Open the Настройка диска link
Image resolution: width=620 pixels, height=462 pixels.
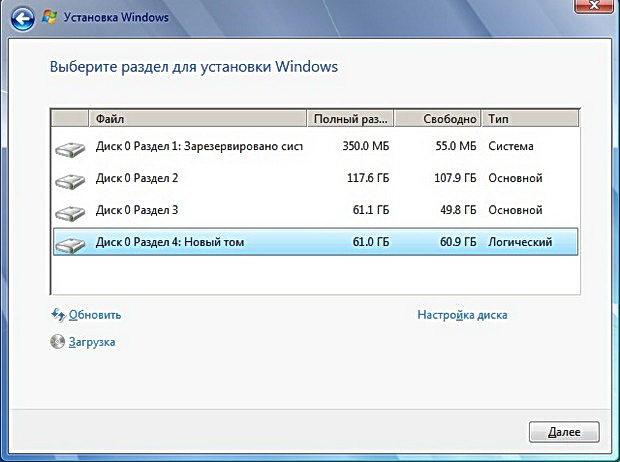point(462,315)
